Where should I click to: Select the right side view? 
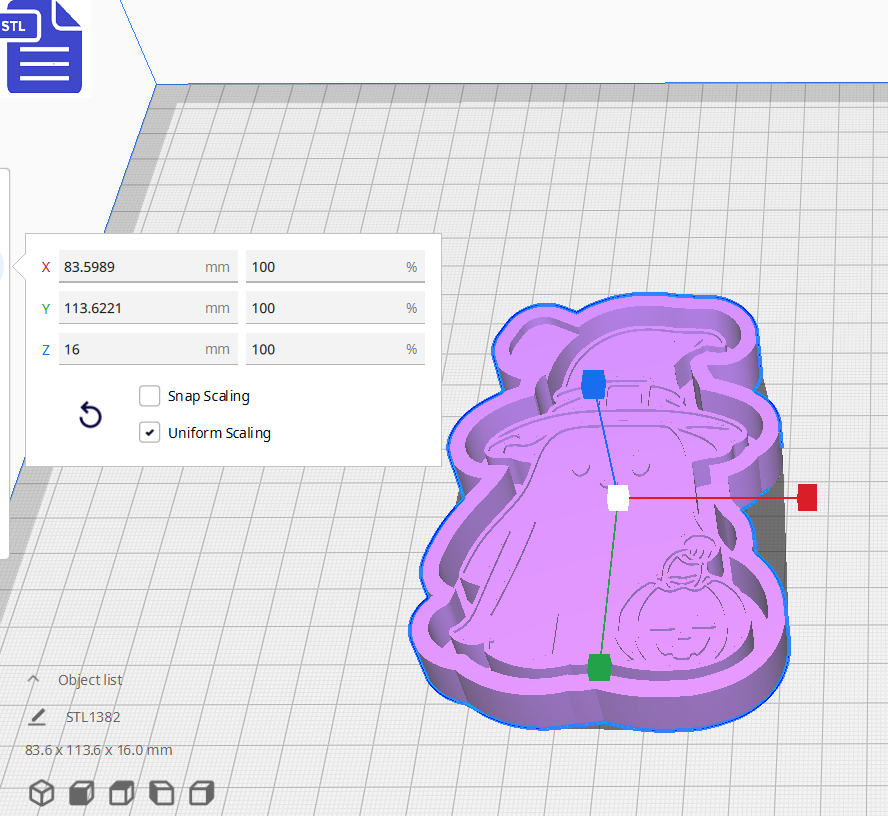[x=200, y=792]
